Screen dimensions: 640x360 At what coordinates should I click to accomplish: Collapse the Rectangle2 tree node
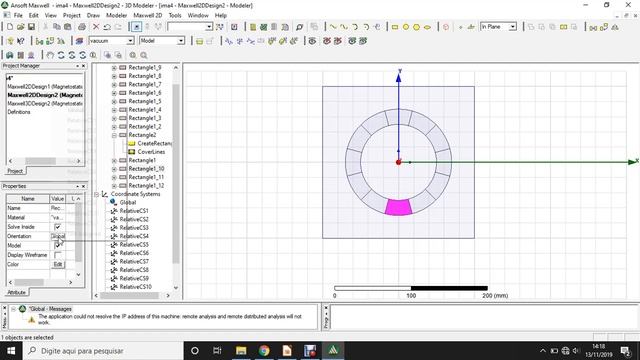(x=114, y=135)
